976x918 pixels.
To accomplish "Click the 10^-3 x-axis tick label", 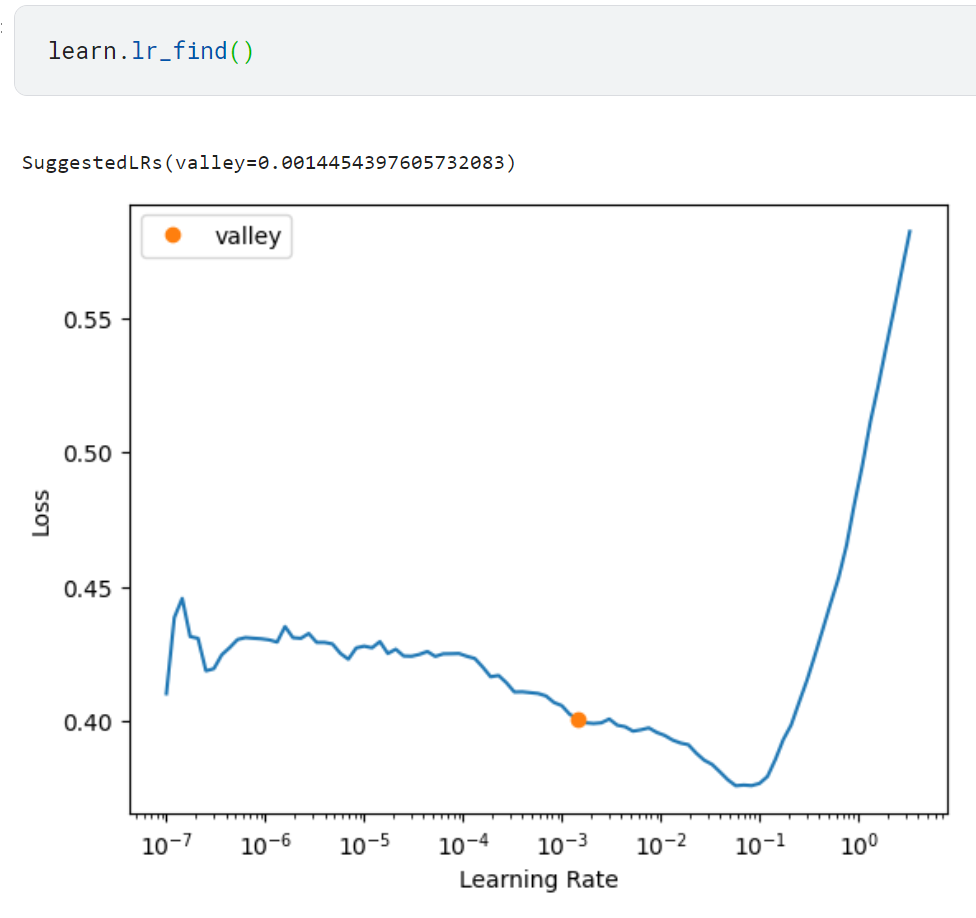I will point(563,845).
